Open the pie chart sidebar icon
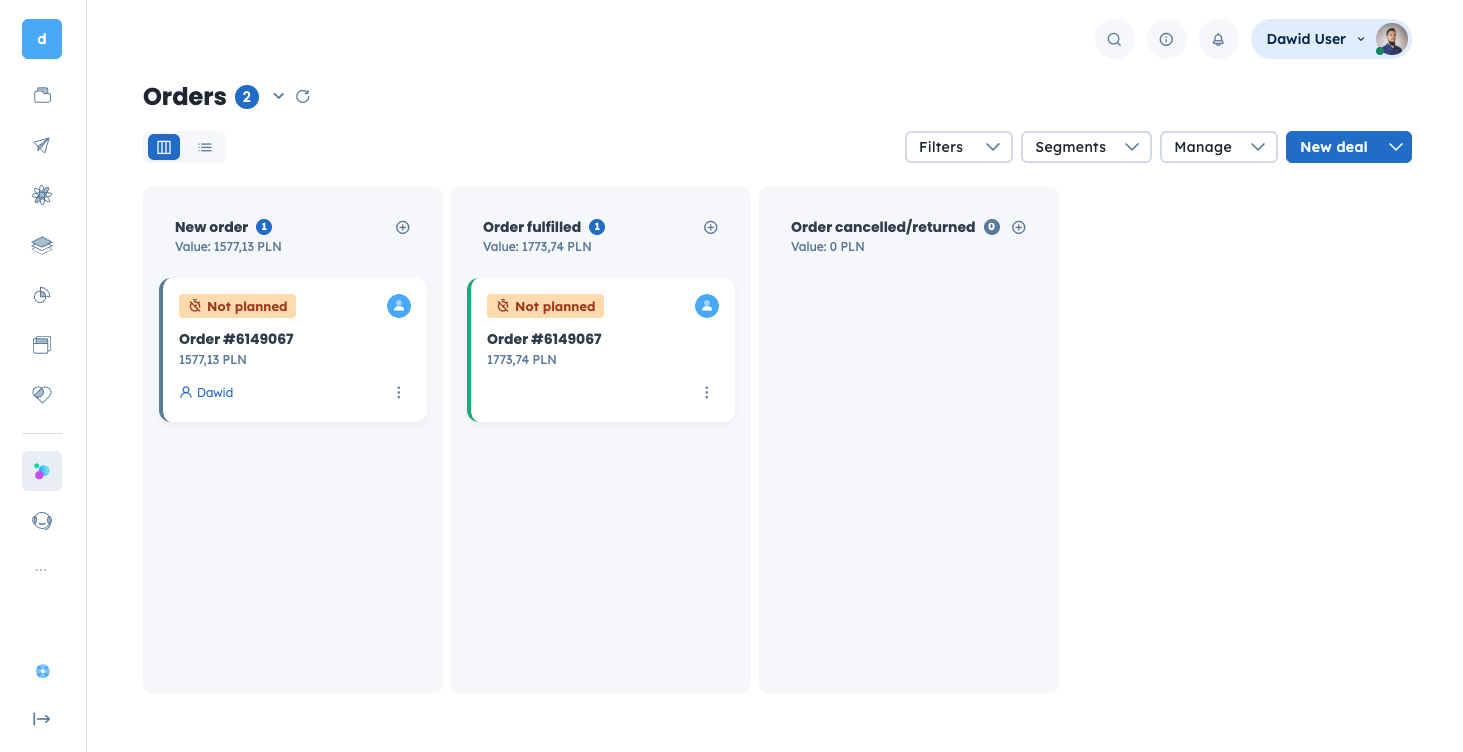The image size is (1463, 752). click(42, 295)
